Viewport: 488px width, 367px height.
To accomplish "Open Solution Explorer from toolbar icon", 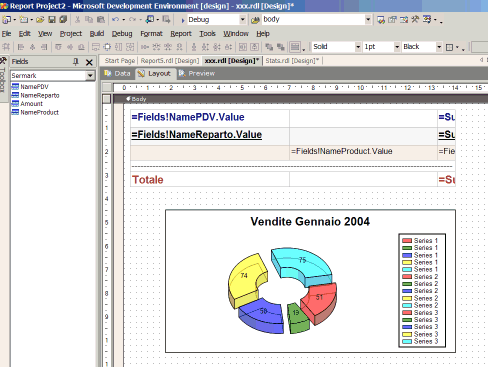I will 381,20.
